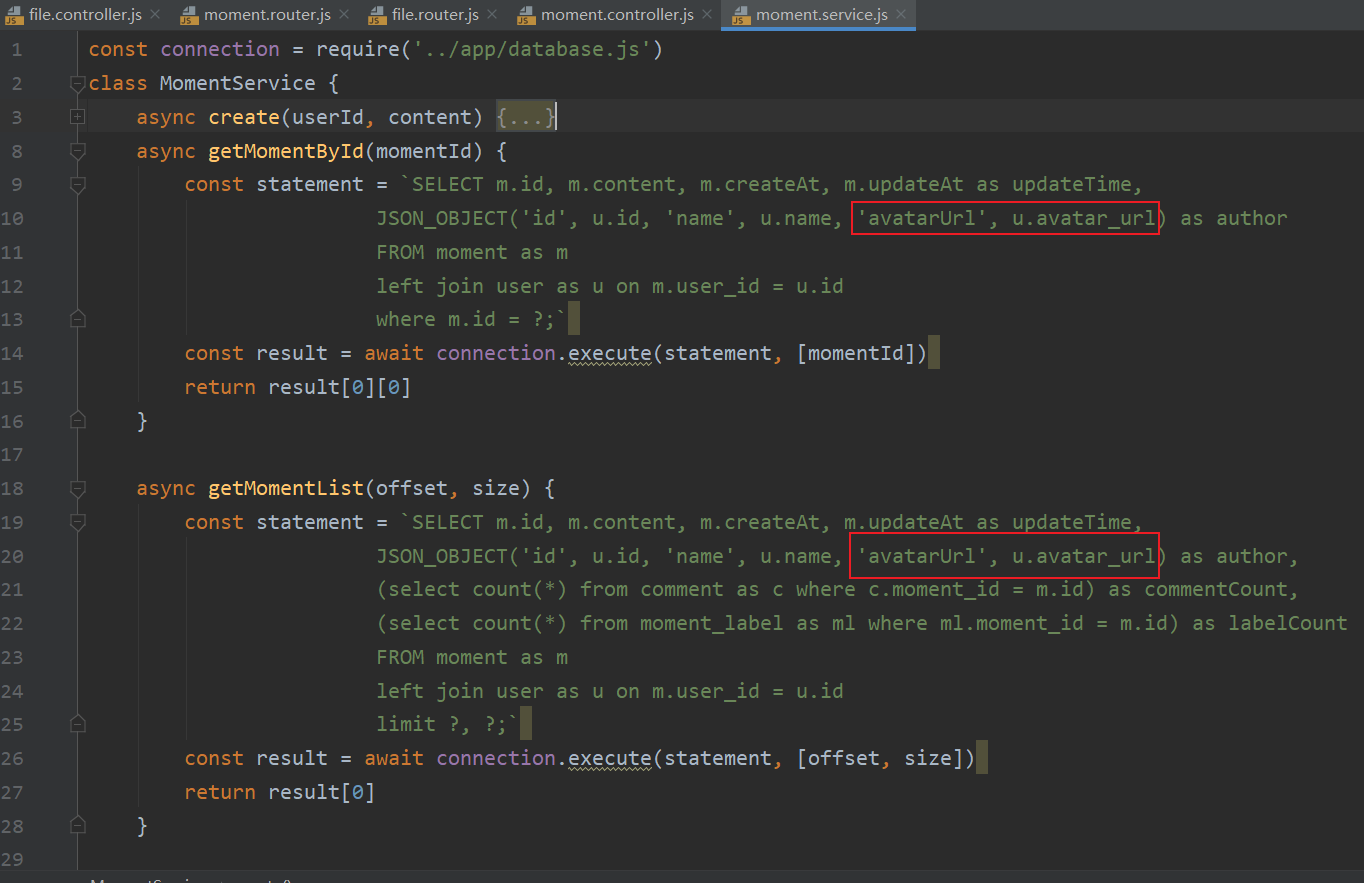Collapse the MomentService class fold marker
Viewport: 1364px width, 883px height.
point(78,84)
